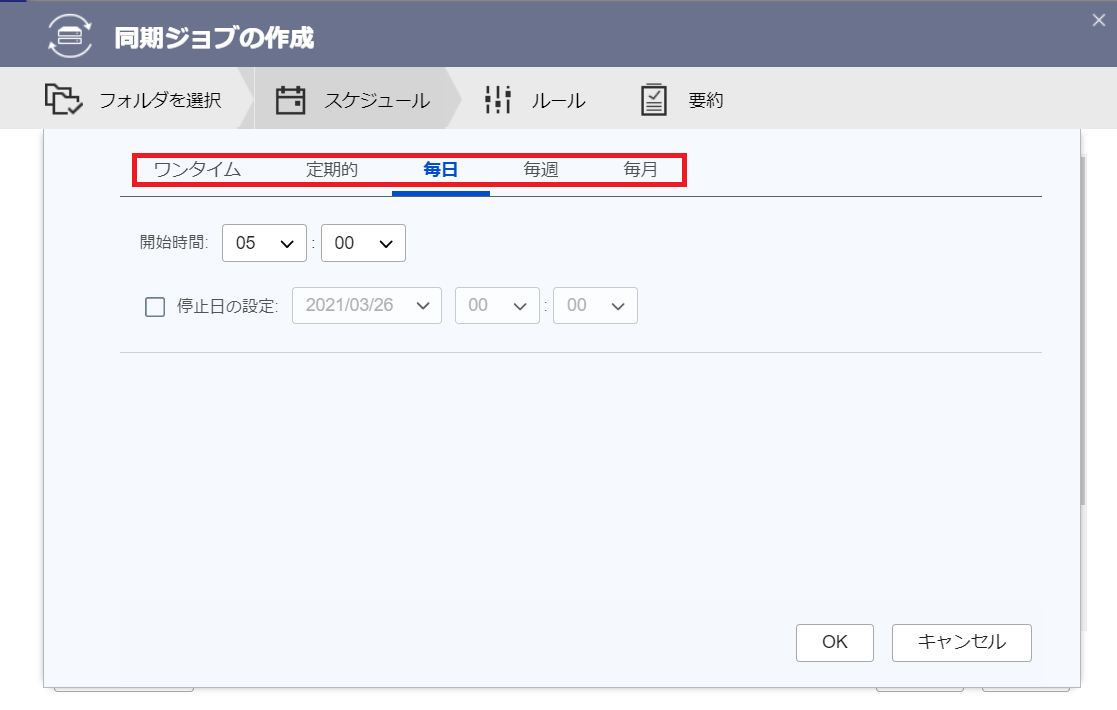The height and width of the screenshot is (710, 1117).
Task: Confirm with the OK button
Action: [835, 642]
